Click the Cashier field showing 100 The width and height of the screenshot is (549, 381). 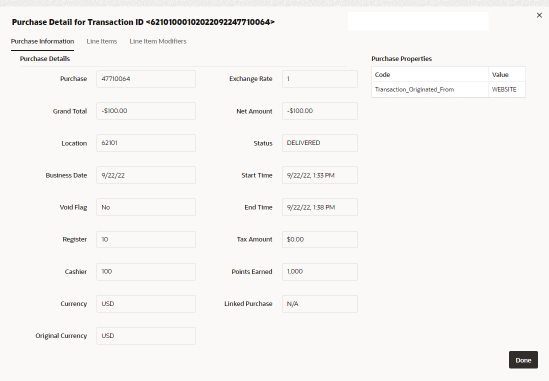point(146,272)
